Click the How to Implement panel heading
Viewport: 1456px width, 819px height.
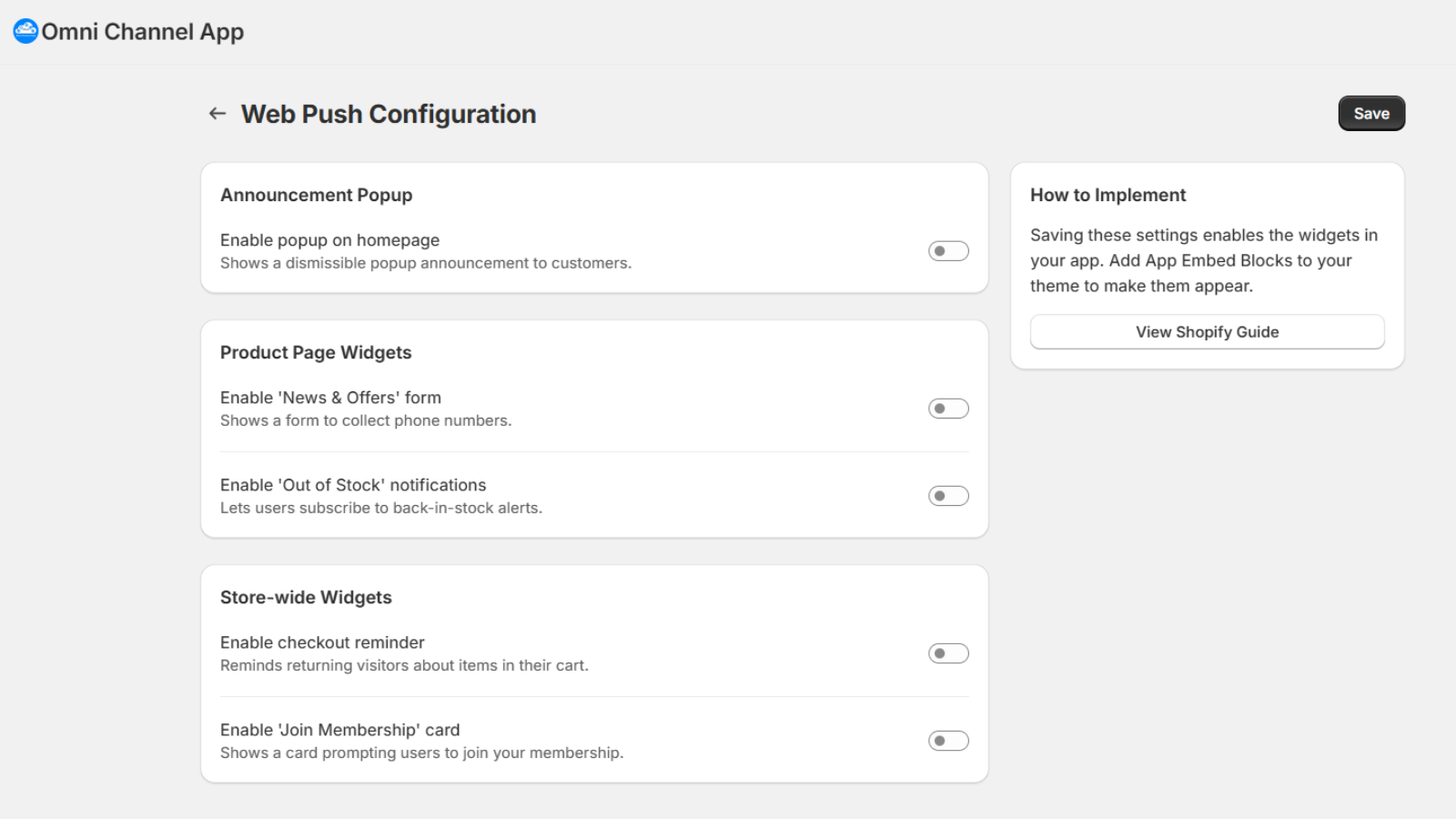tap(1107, 195)
